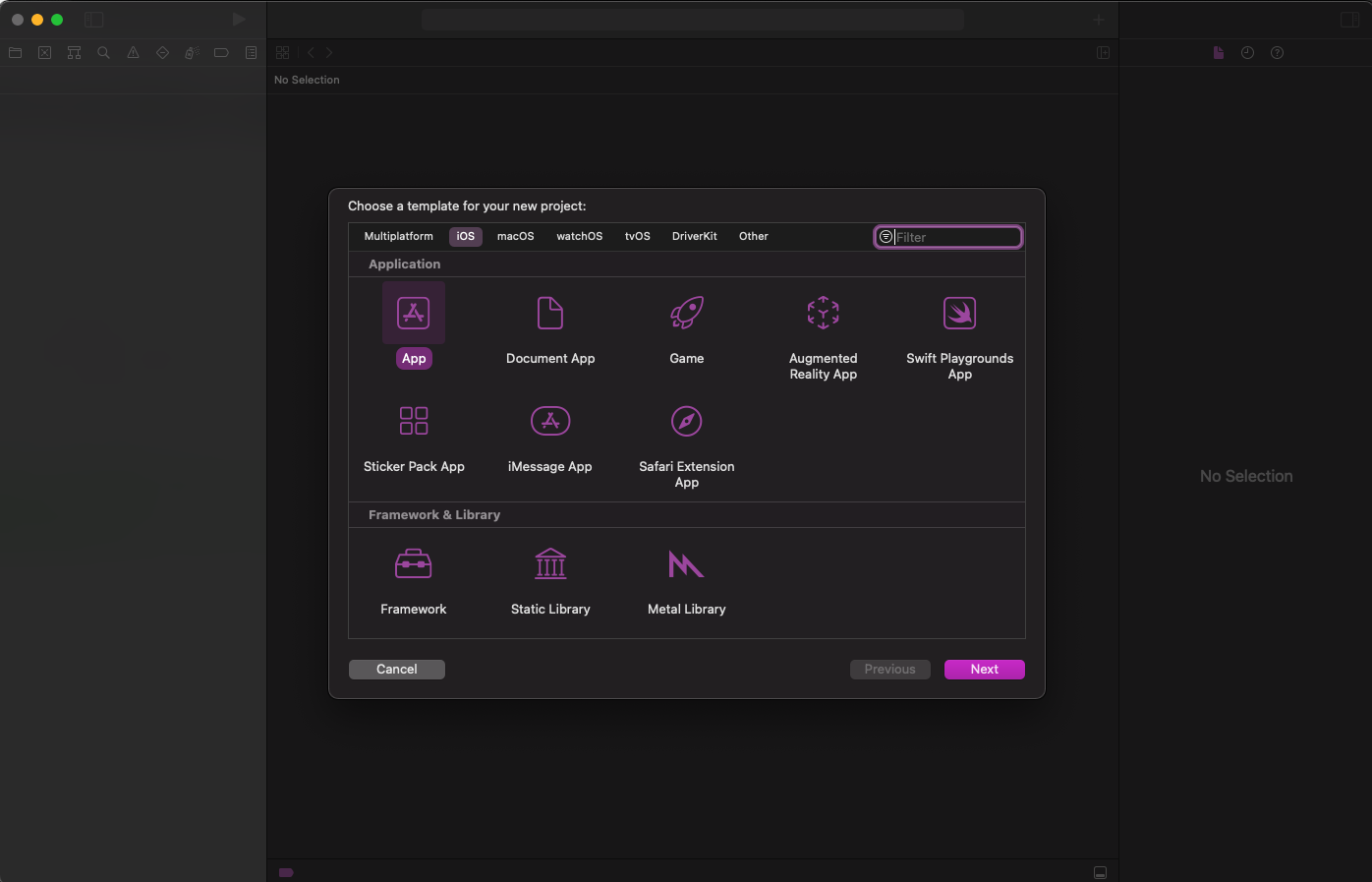The width and height of the screenshot is (1372, 882).
Task: Toggle the bottom debug area
Action: point(1100,872)
